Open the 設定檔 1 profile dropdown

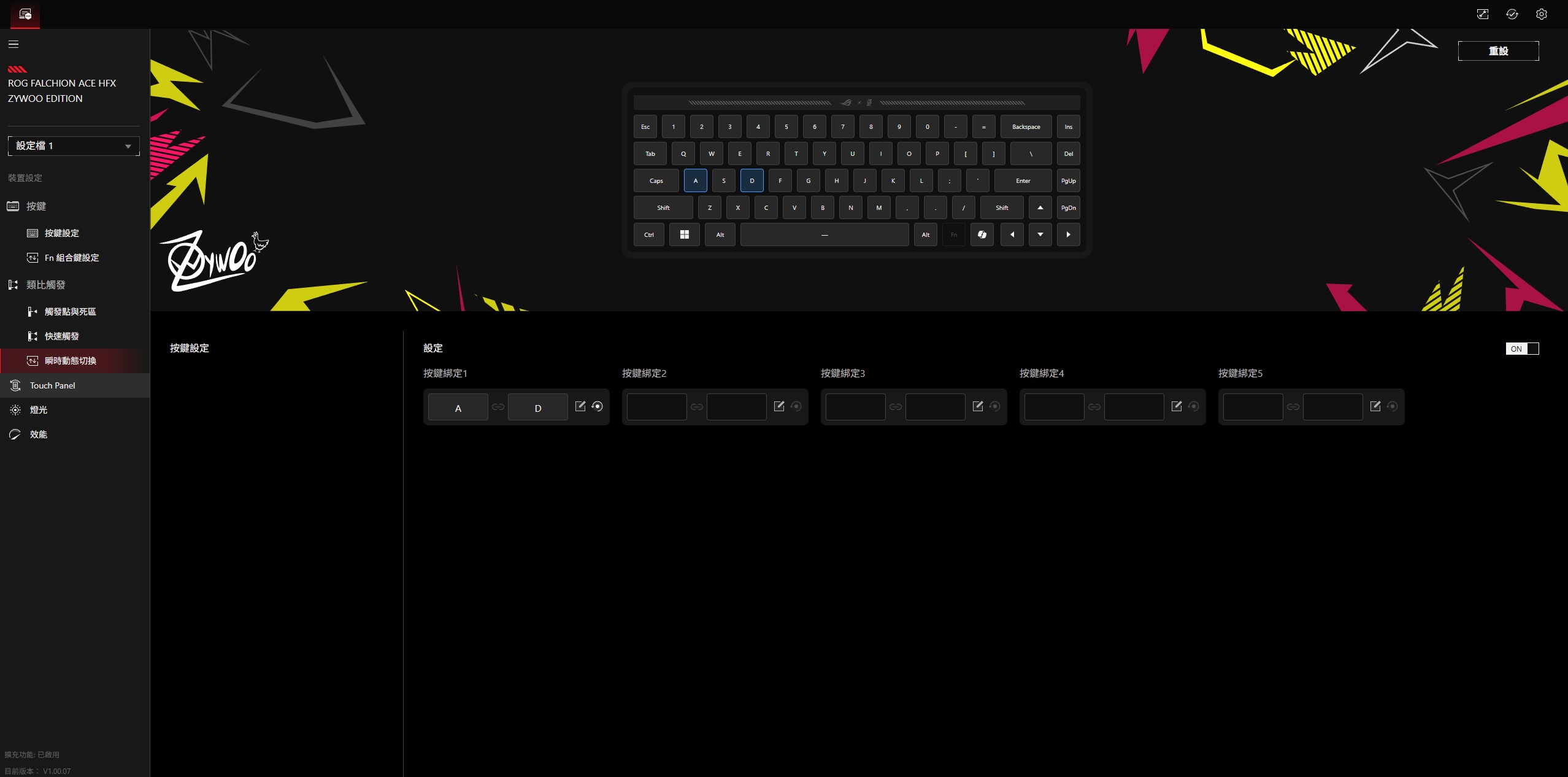(74, 146)
